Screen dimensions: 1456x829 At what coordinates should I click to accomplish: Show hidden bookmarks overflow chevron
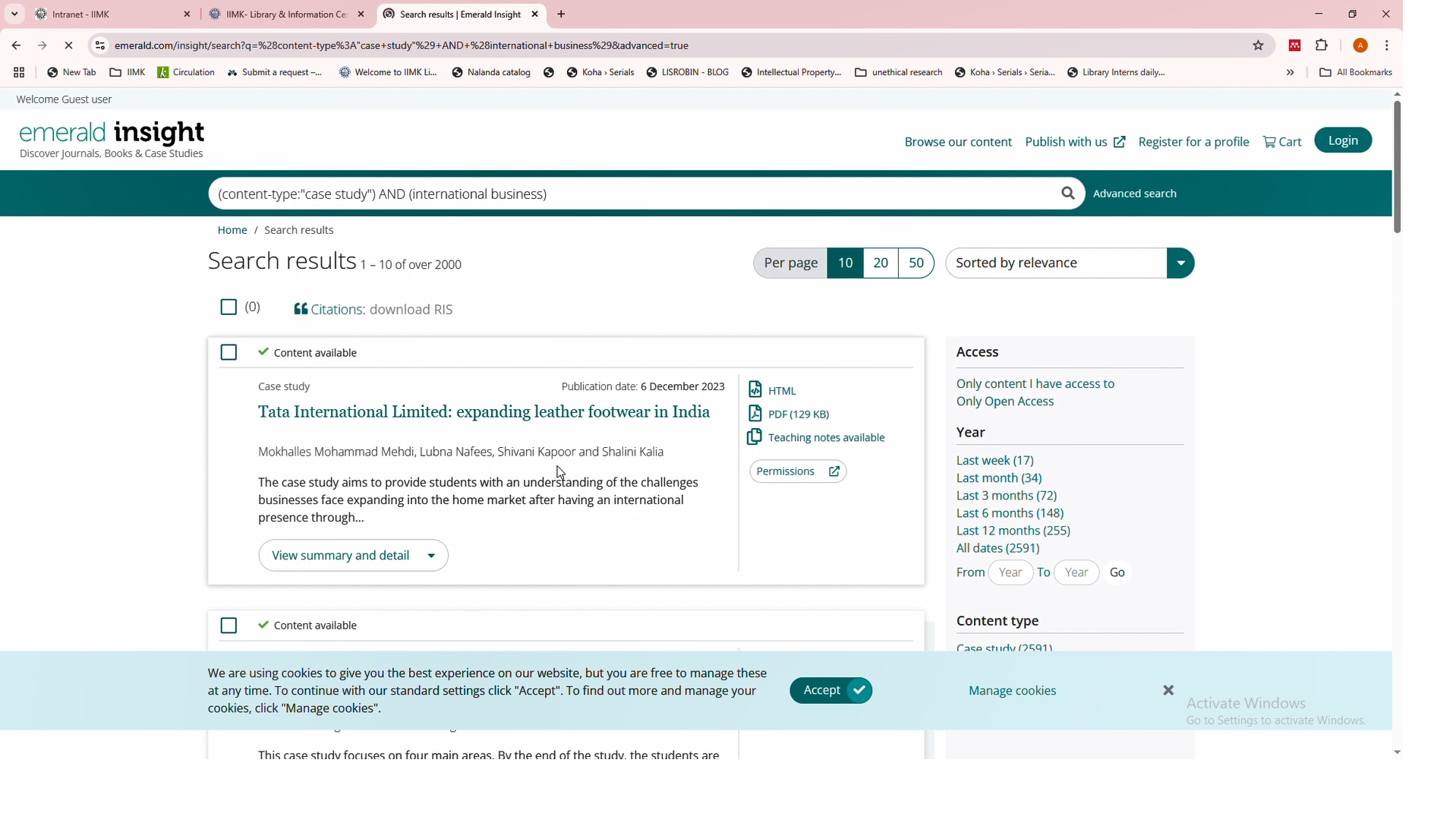pyautogui.click(x=1290, y=73)
